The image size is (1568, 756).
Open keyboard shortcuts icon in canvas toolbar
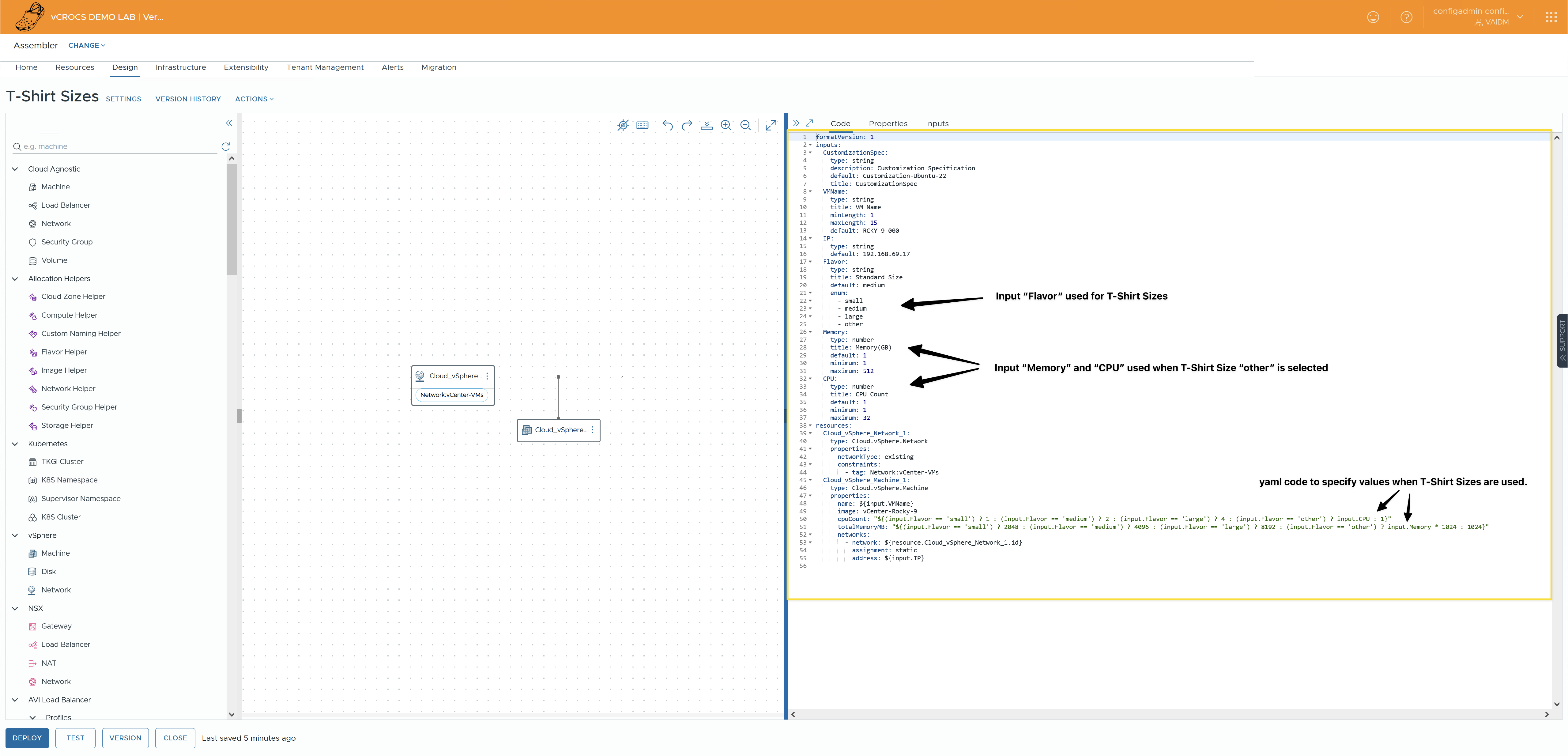coord(642,125)
